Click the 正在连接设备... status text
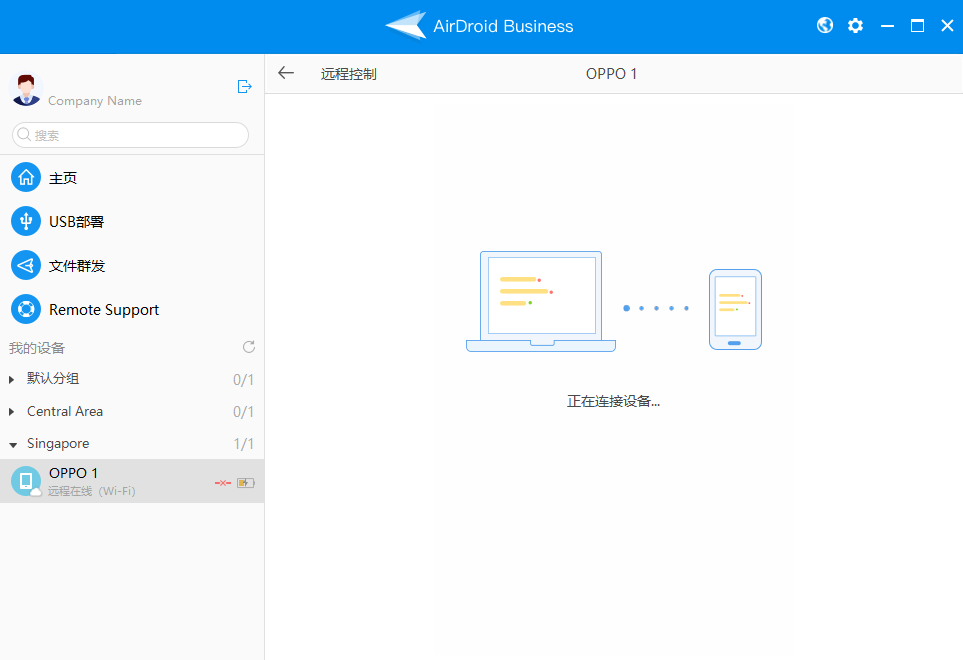 point(613,401)
